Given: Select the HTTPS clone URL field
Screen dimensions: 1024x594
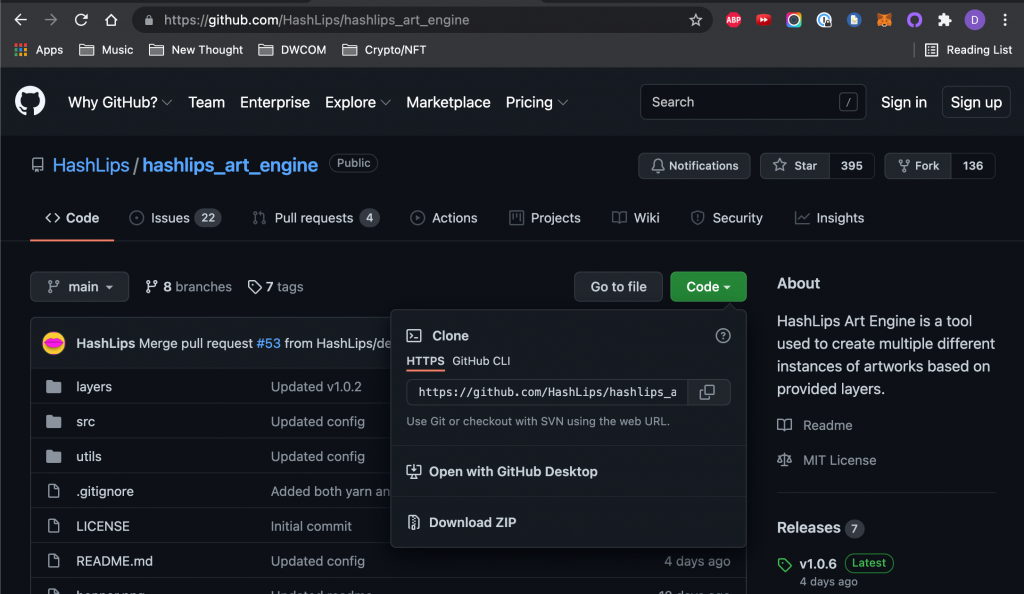Looking at the screenshot, I should 547,392.
